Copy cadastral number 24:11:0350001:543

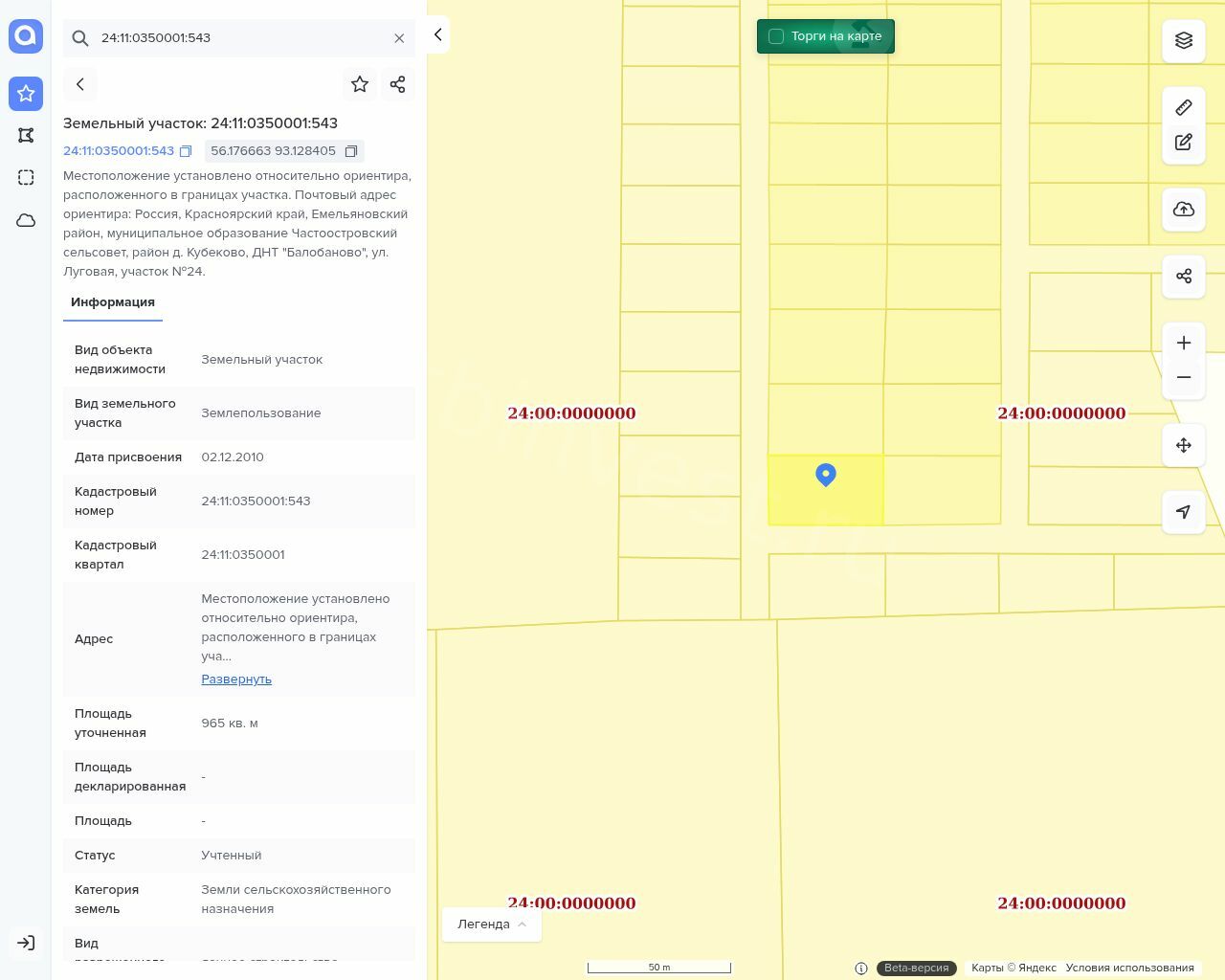(x=186, y=151)
